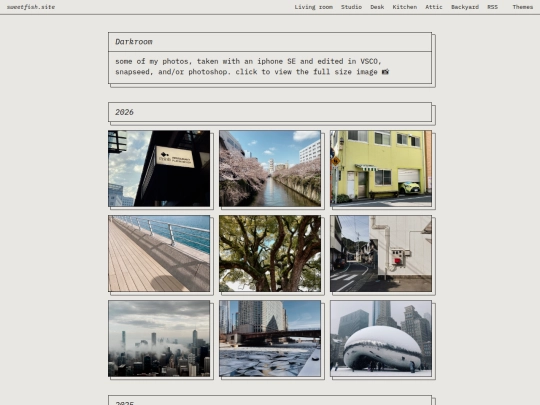Open the sweetfish.site home link
This screenshot has width=540, height=405.
[x=31, y=7]
